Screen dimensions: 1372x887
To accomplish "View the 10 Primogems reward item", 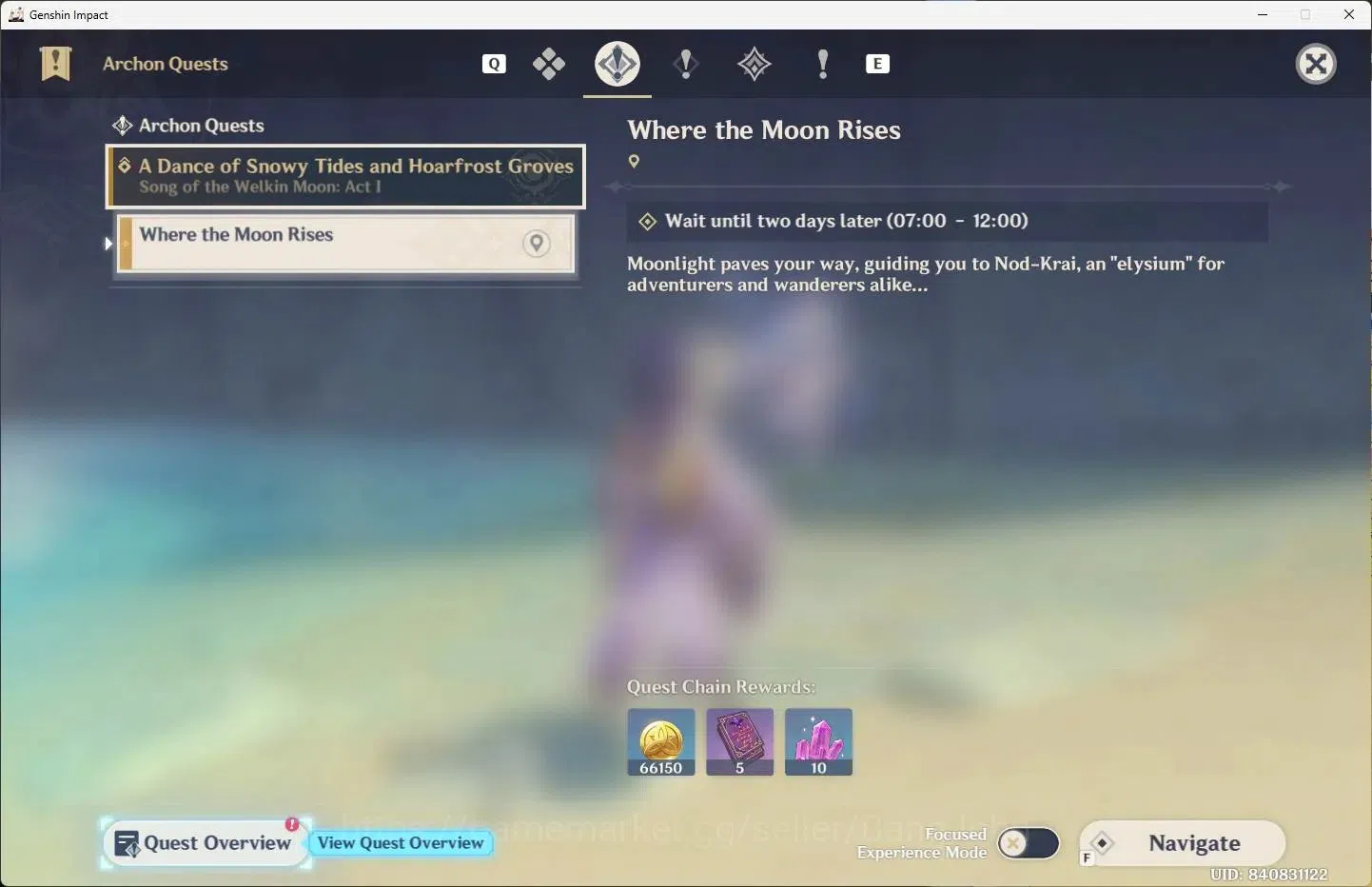I will [x=818, y=741].
